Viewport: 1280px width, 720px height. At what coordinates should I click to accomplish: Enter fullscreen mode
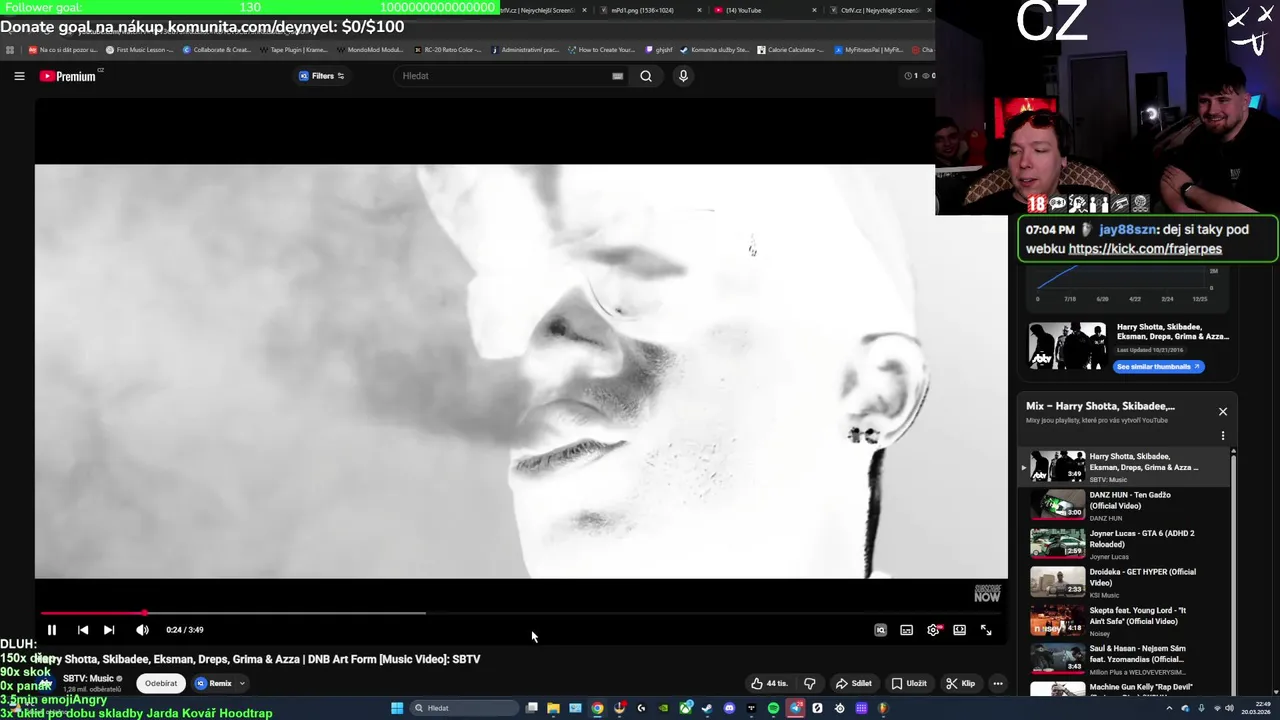(x=986, y=630)
